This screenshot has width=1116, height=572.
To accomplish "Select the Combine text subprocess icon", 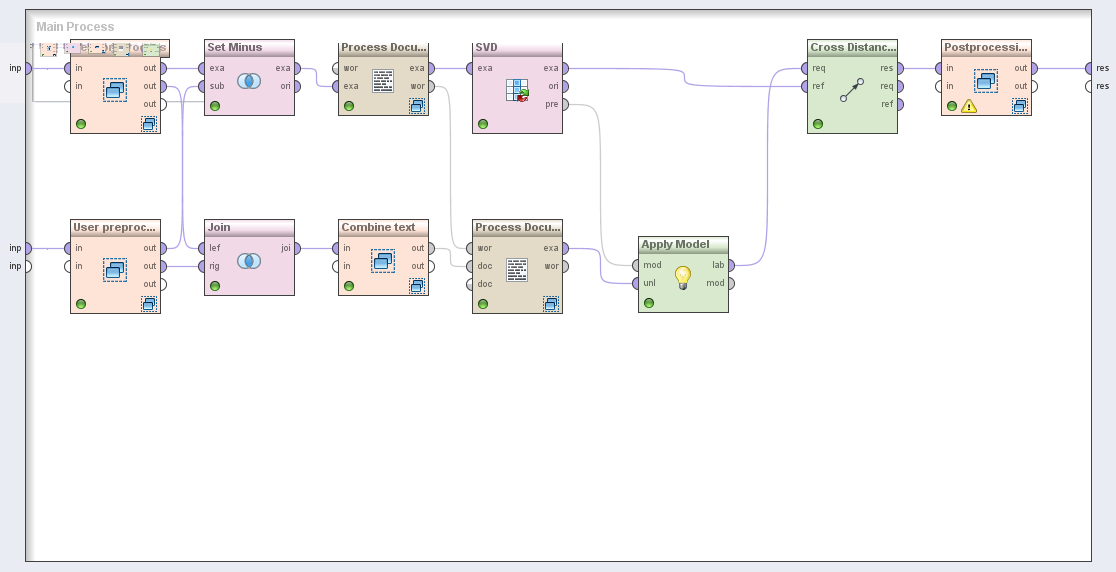I will coord(383,261).
